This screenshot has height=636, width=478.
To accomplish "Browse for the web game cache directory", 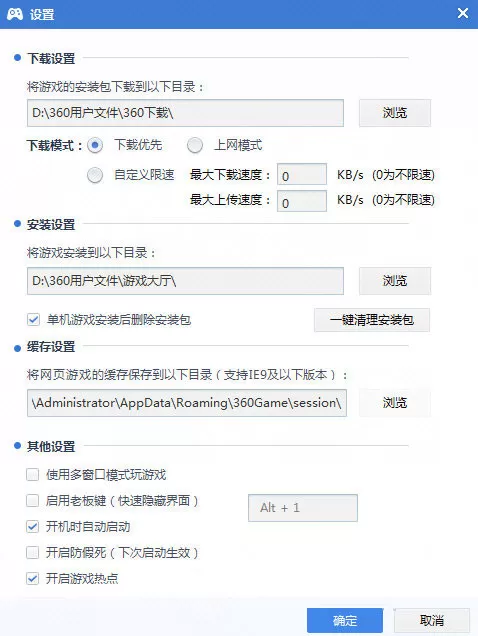I will (x=395, y=403).
